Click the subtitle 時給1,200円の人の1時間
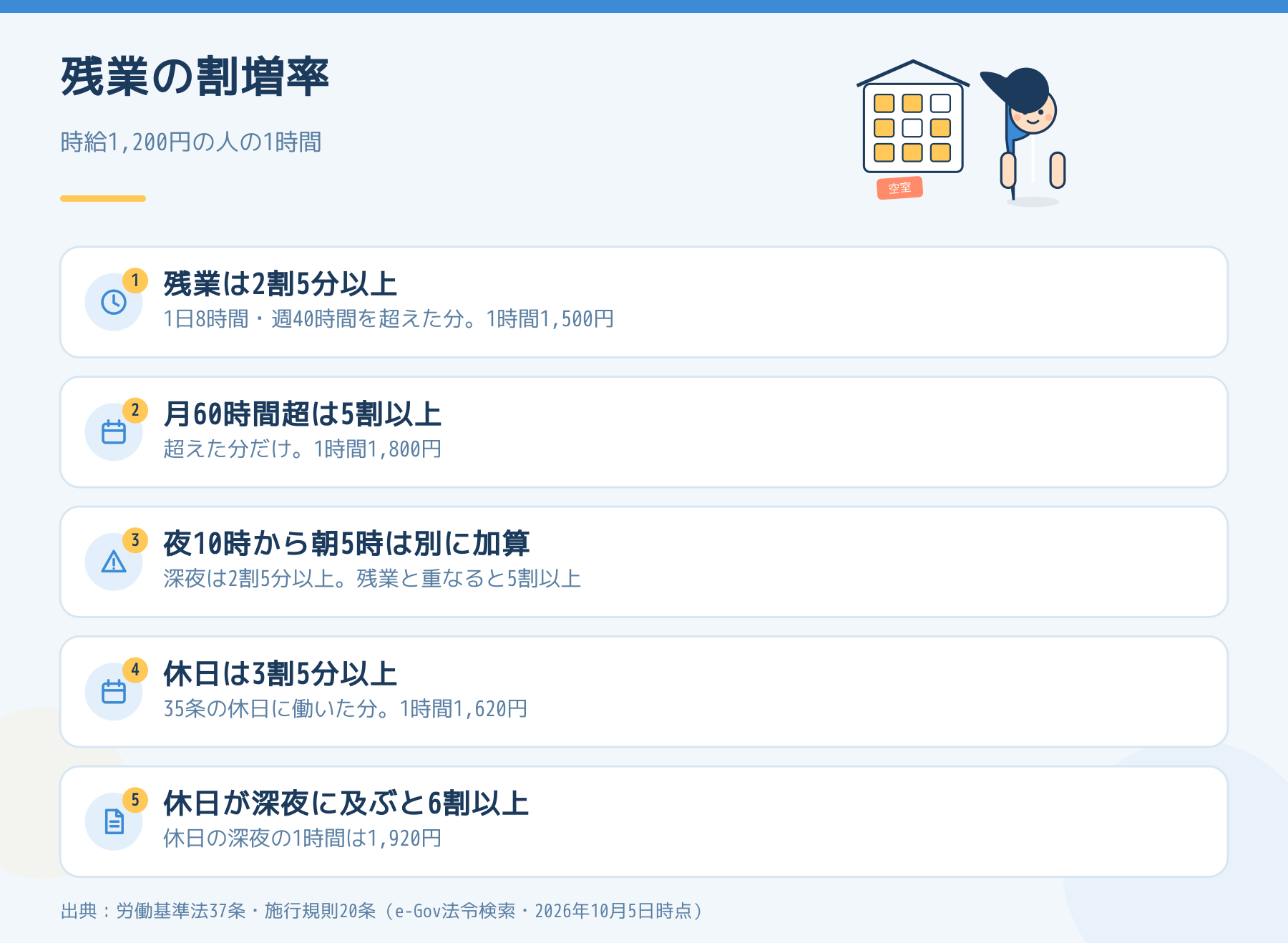This screenshot has width=1288, height=943. [x=191, y=142]
